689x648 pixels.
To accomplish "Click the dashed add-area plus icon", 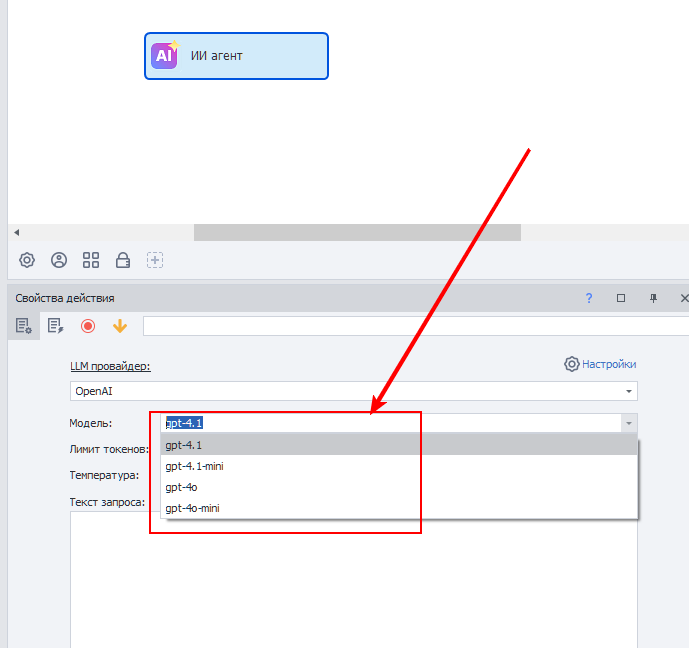I will coord(155,260).
